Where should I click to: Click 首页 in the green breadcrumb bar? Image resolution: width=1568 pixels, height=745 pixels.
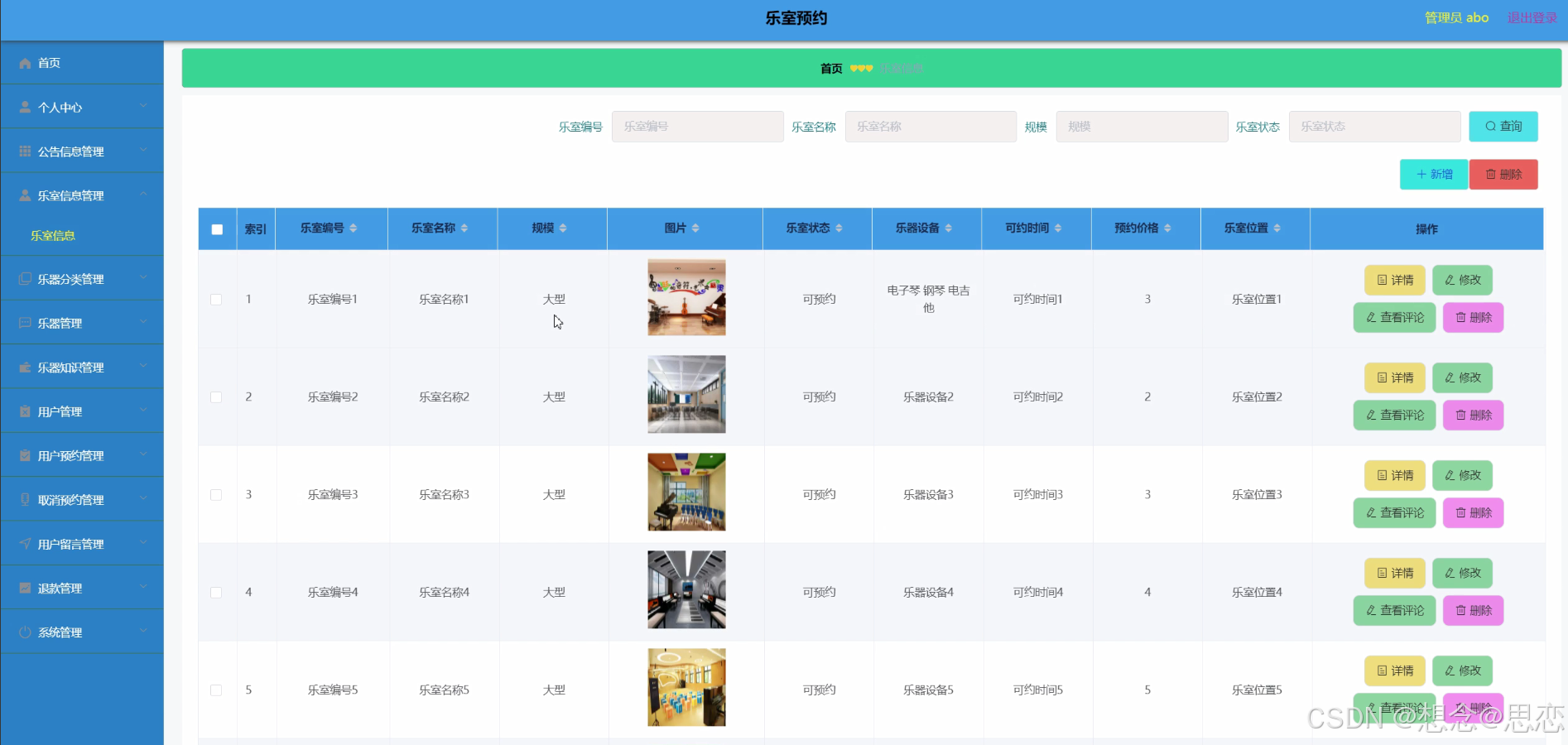[831, 69]
